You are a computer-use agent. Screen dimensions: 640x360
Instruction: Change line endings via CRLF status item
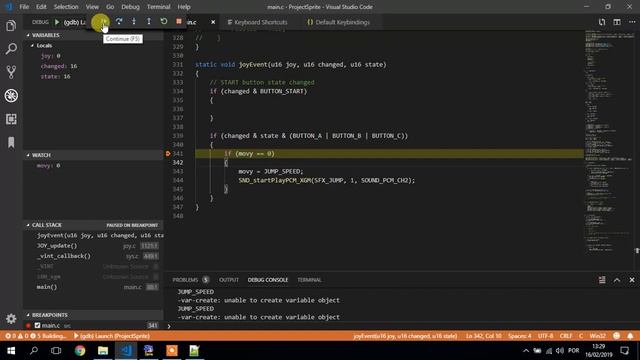566,336
